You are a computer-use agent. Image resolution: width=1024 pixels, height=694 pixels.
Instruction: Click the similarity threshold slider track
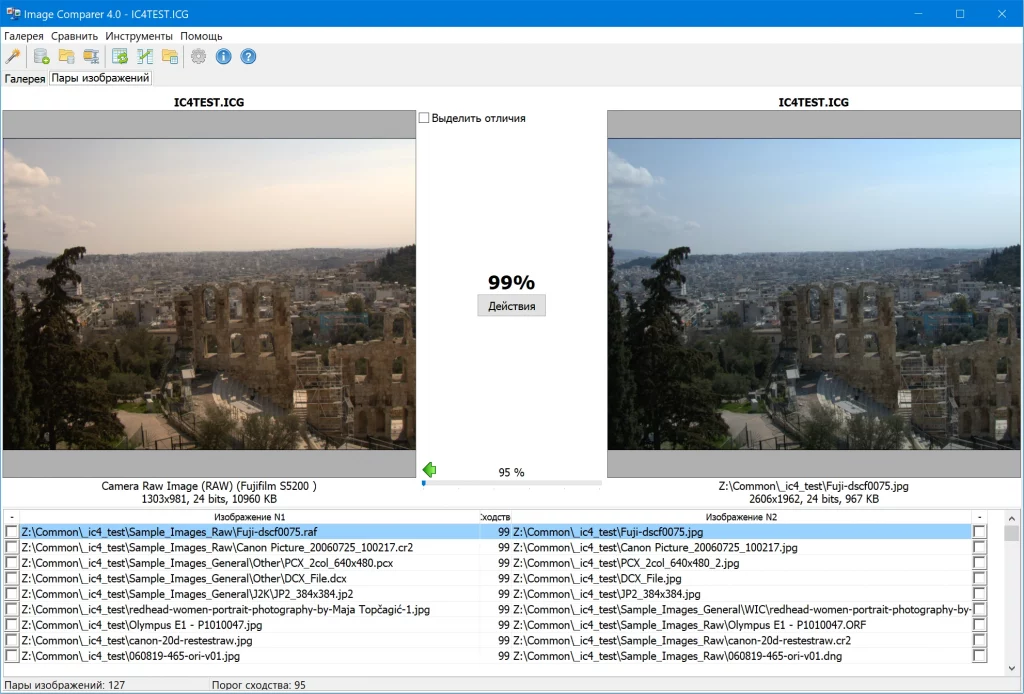512,483
